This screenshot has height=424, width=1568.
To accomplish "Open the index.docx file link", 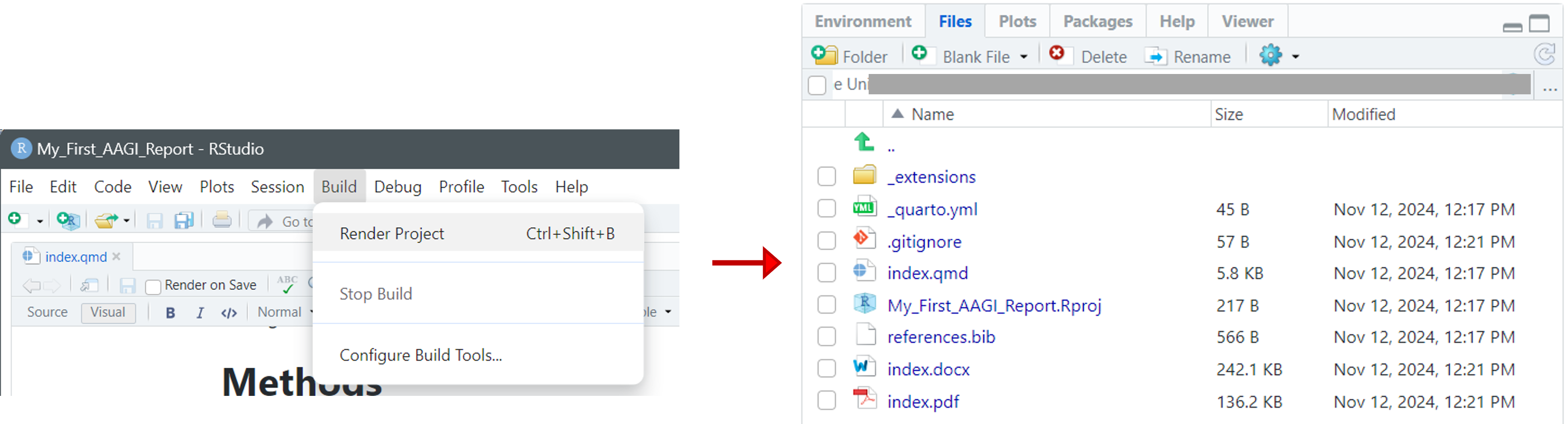I will click(x=928, y=369).
